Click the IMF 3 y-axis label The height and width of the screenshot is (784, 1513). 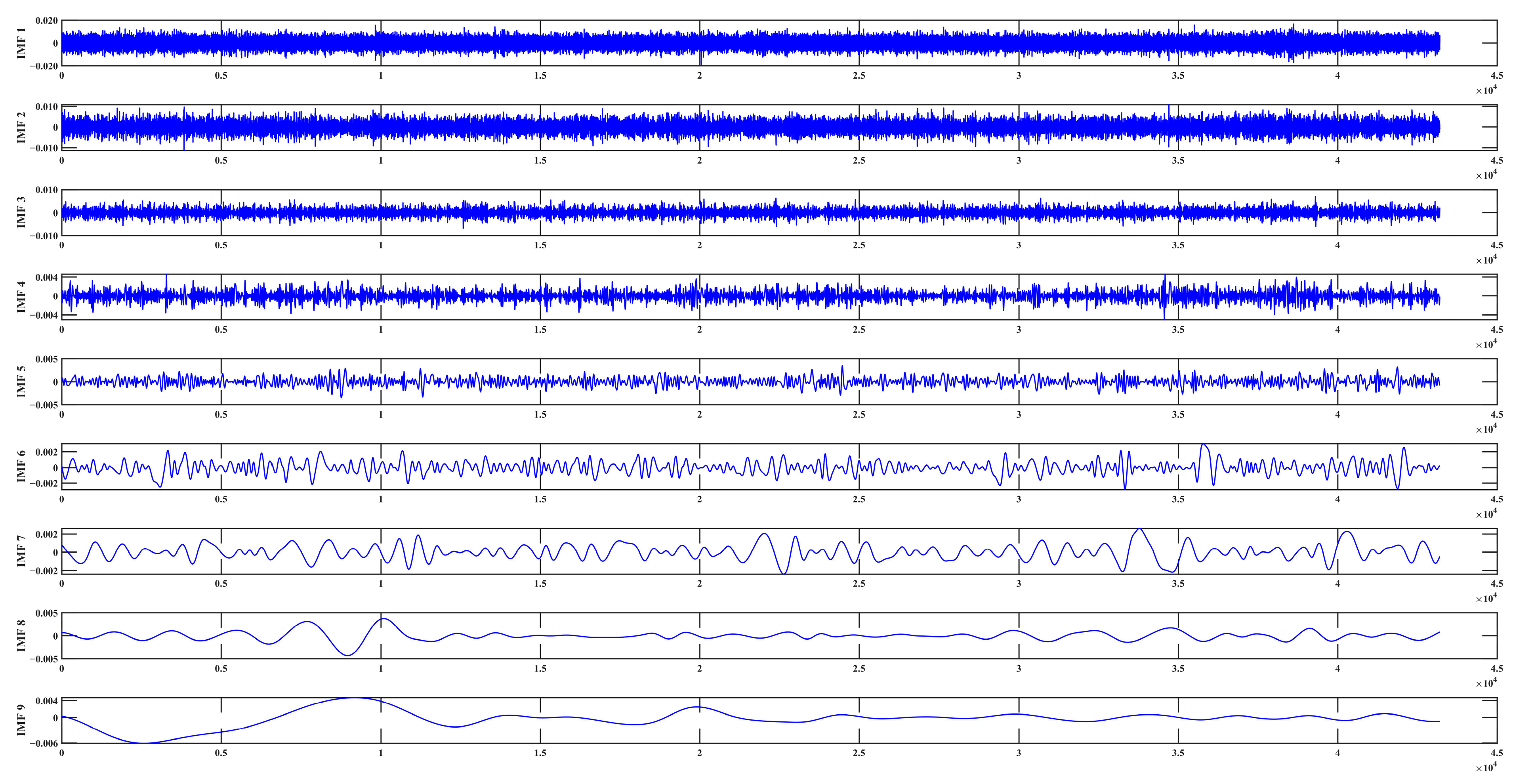21,213
